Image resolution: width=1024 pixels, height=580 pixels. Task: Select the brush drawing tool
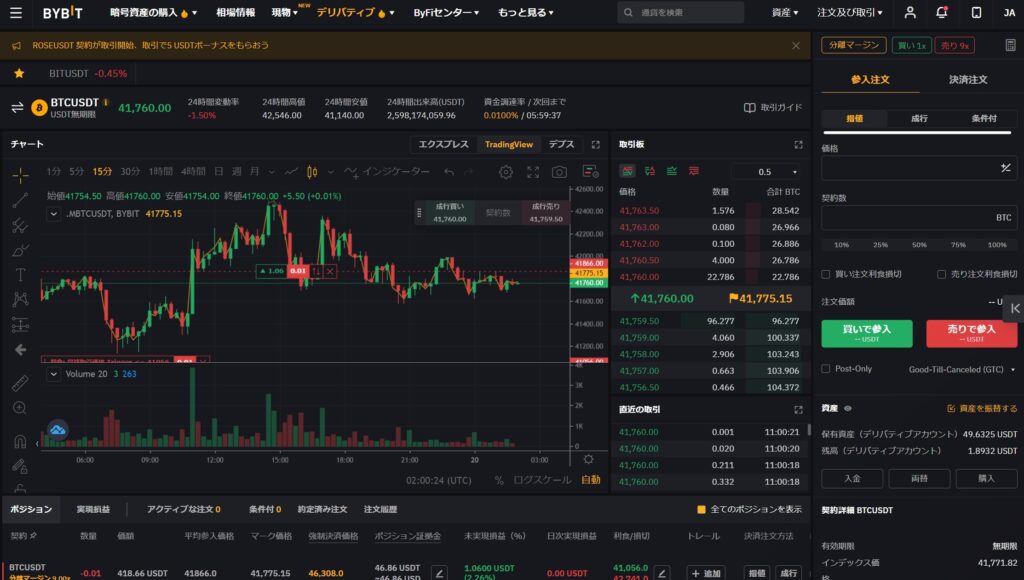(20, 250)
